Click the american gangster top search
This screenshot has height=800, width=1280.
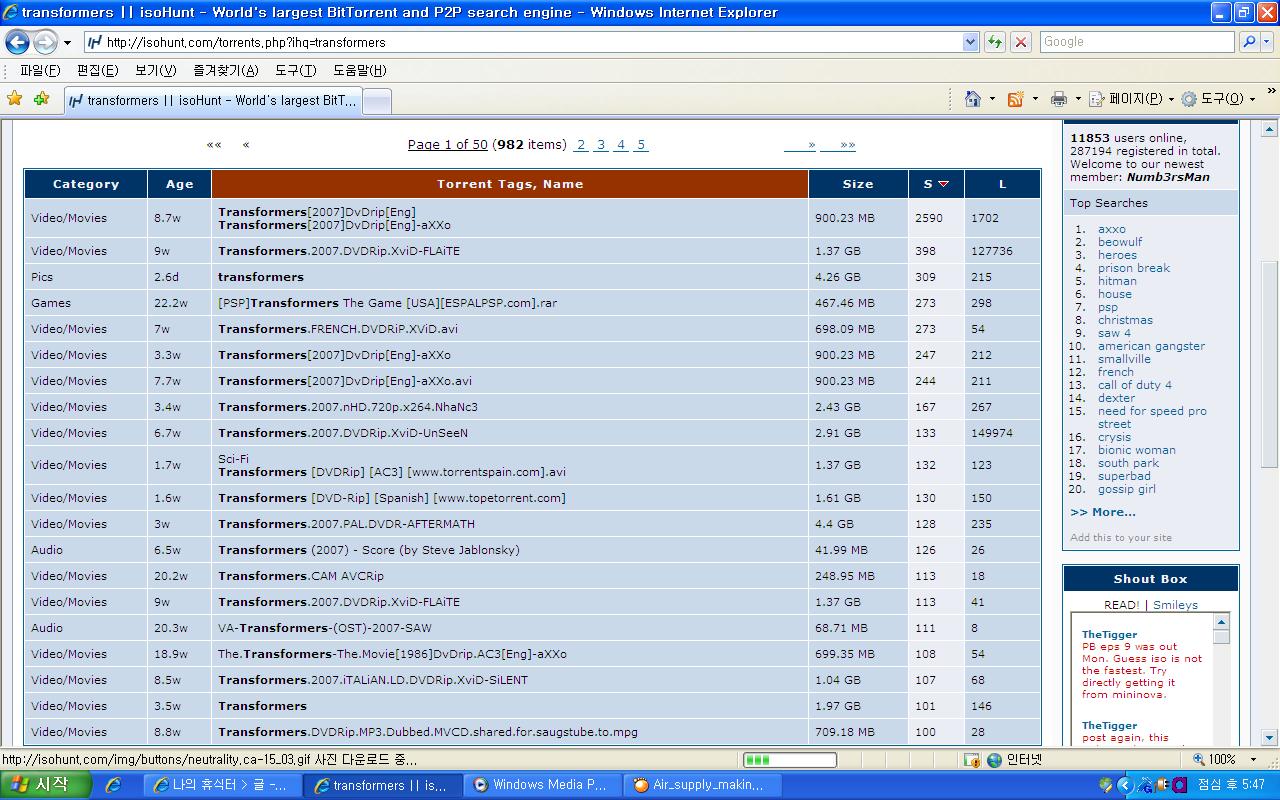pos(1151,346)
